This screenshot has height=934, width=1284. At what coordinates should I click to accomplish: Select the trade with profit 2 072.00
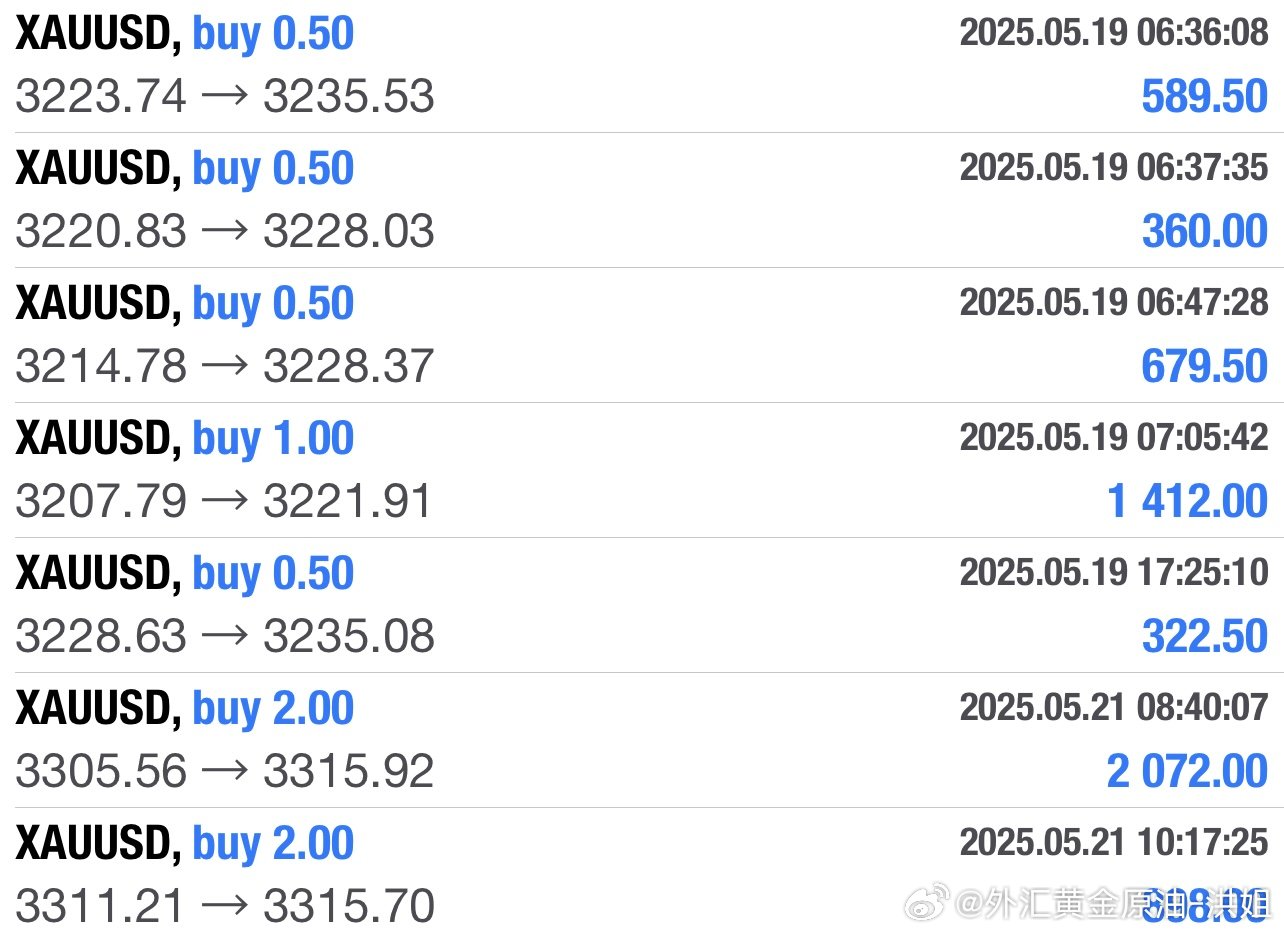642,740
